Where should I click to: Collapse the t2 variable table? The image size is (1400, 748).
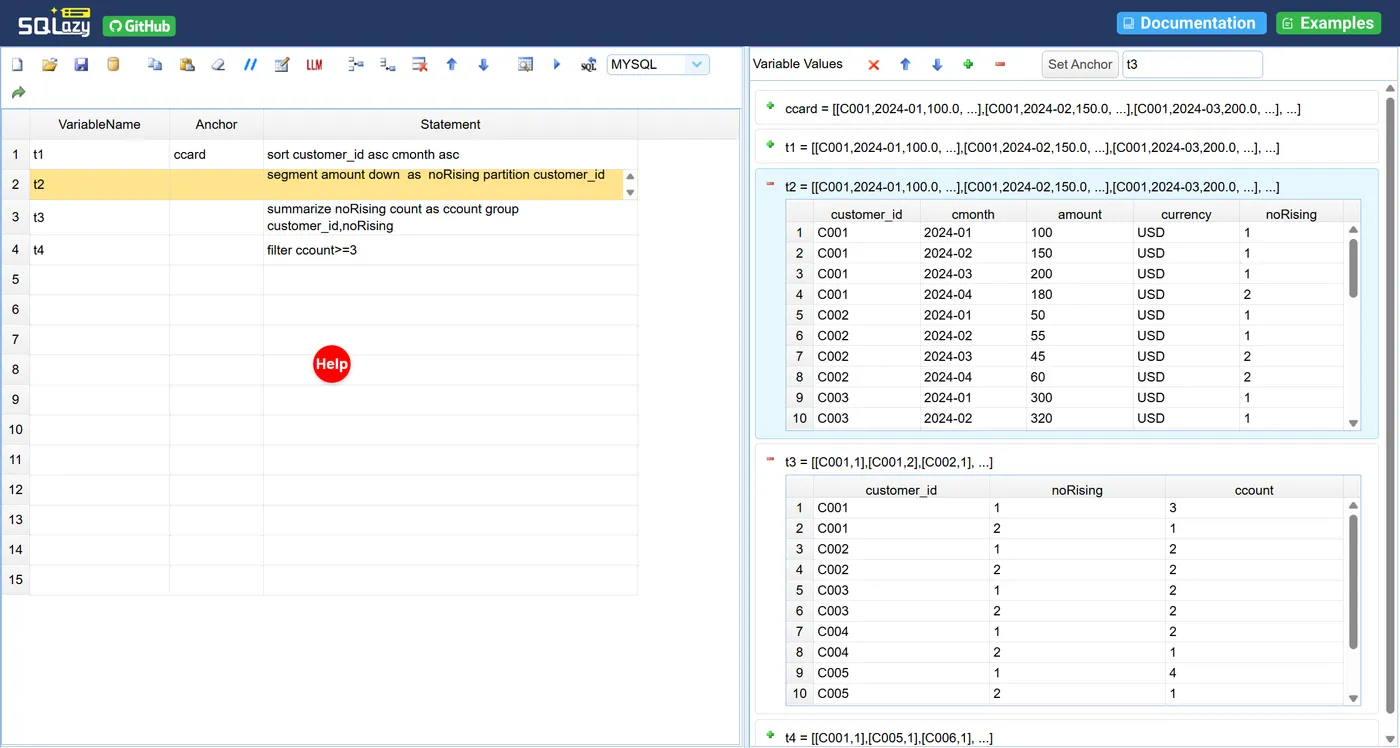coord(770,184)
